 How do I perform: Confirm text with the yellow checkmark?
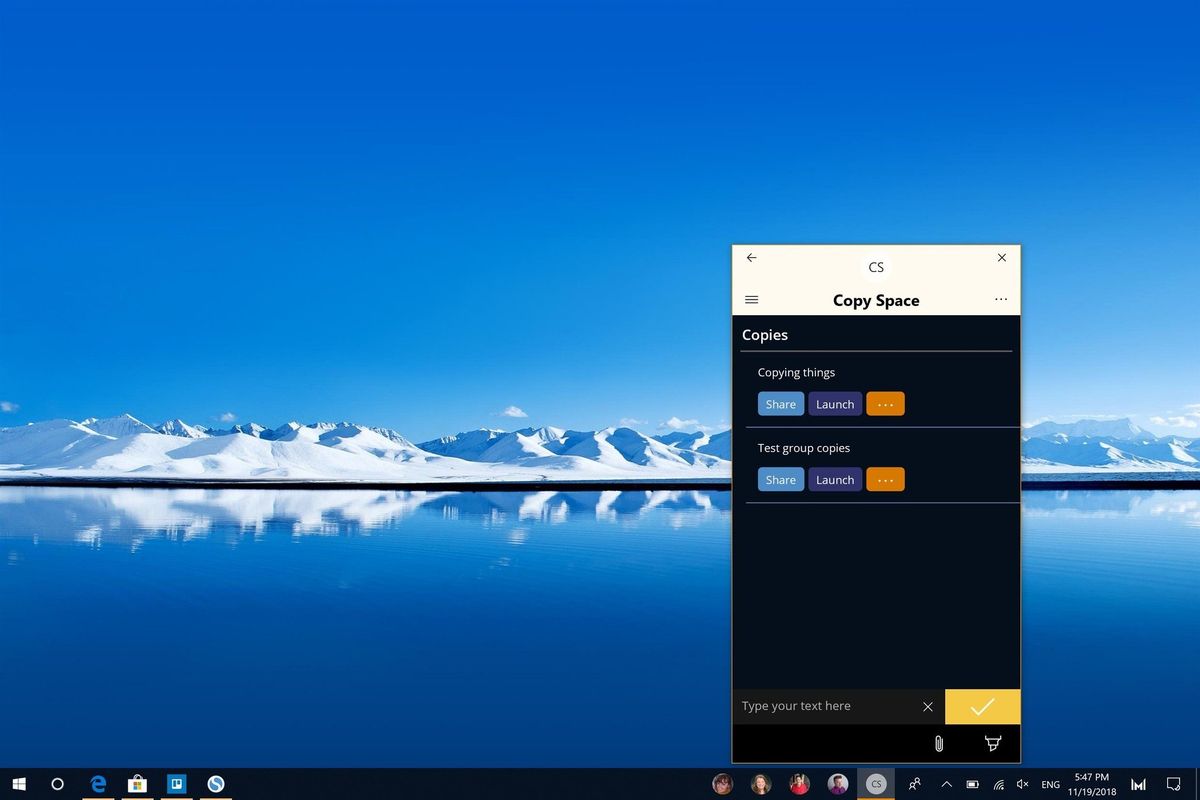coord(981,706)
